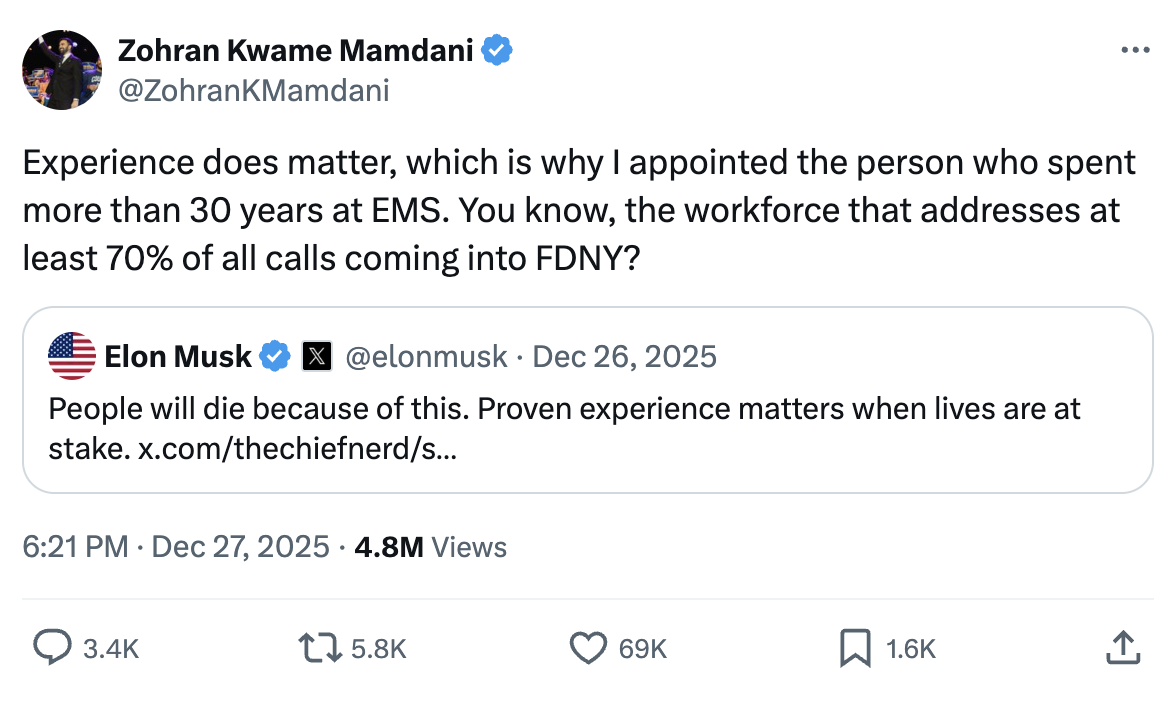Click the 6:21 PM Dec 27, 2025 timestamp

[176, 547]
